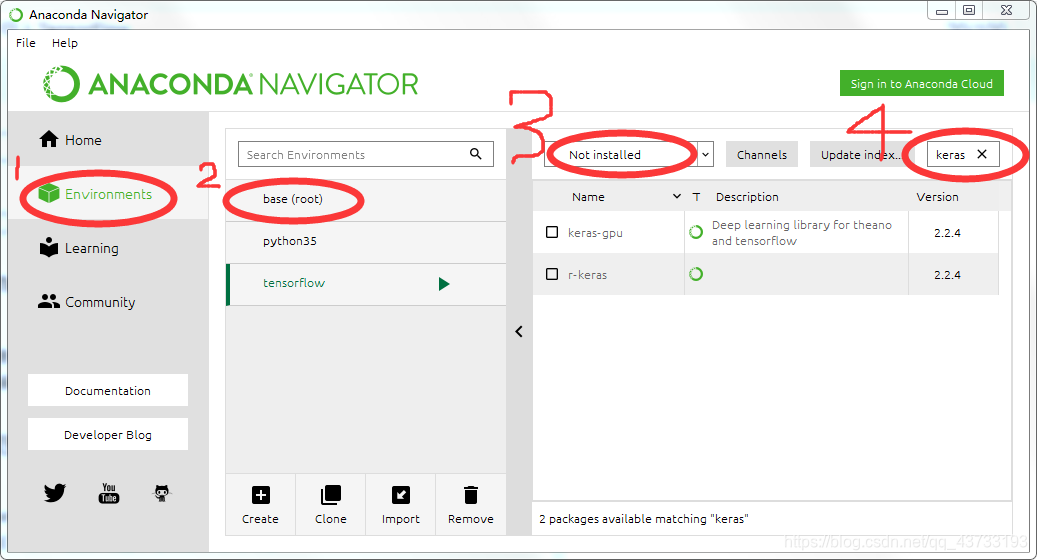
Task: Open the Community section
Action: [x=87, y=302]
